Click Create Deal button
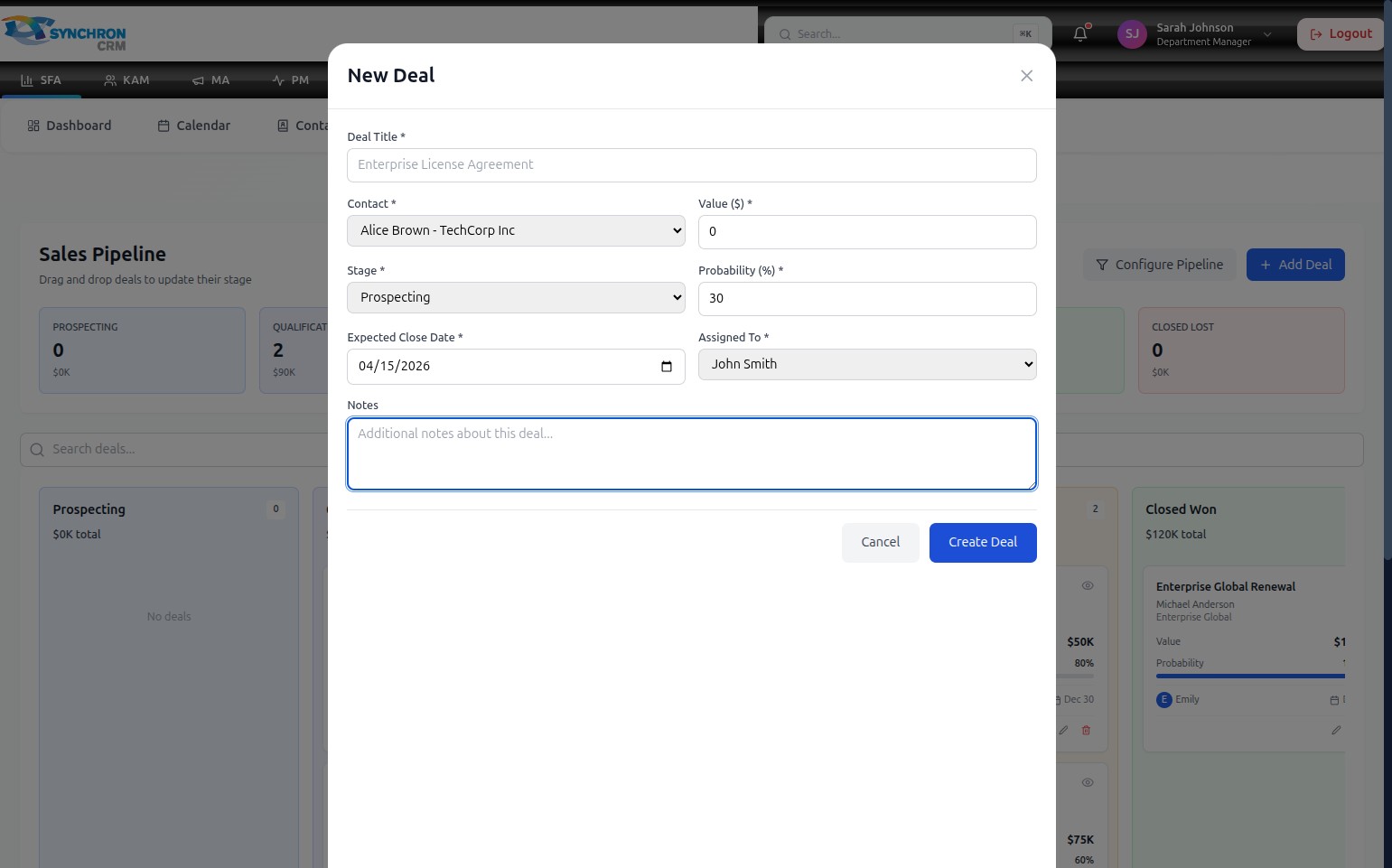This screenshot has width=1392, height=868. (x=982, y=543)
